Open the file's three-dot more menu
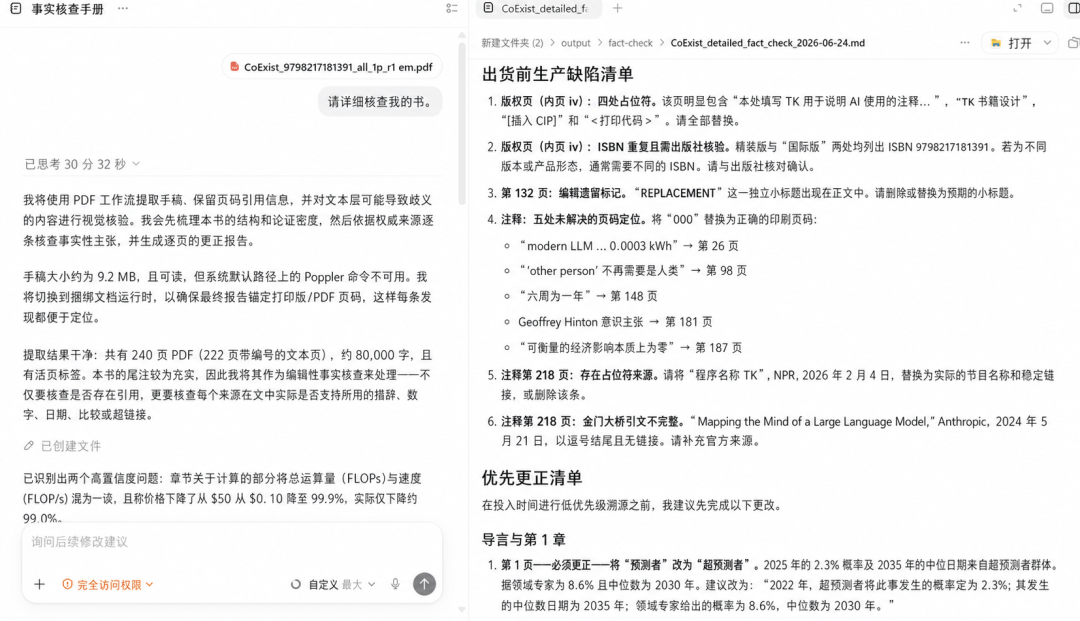The image size is (1080, 621). (964, 43)
